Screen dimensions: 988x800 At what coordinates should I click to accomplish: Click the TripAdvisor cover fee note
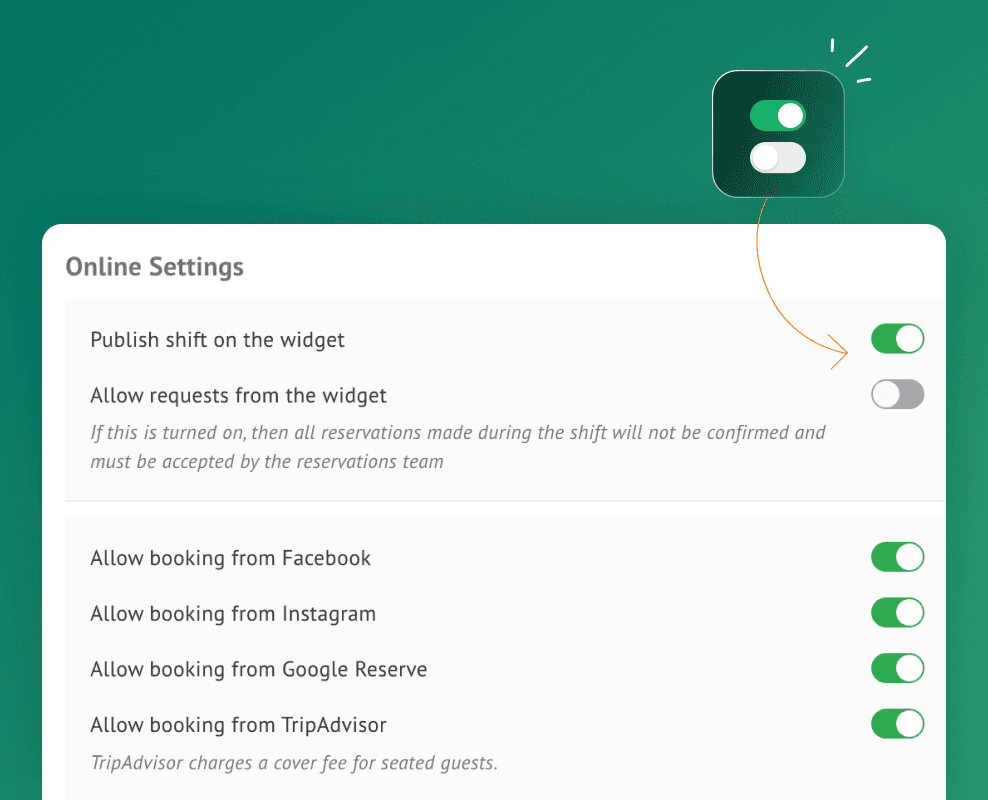(294, 763)
